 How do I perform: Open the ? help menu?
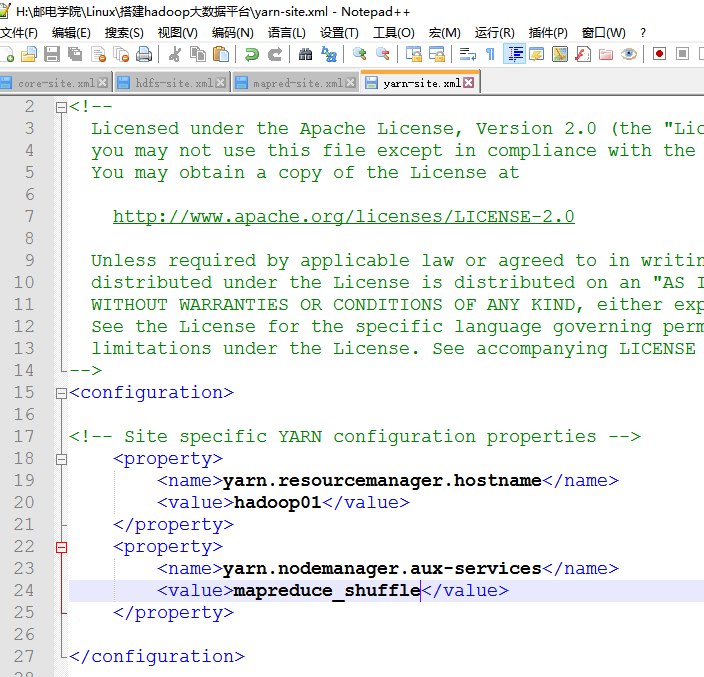[643, 33]
